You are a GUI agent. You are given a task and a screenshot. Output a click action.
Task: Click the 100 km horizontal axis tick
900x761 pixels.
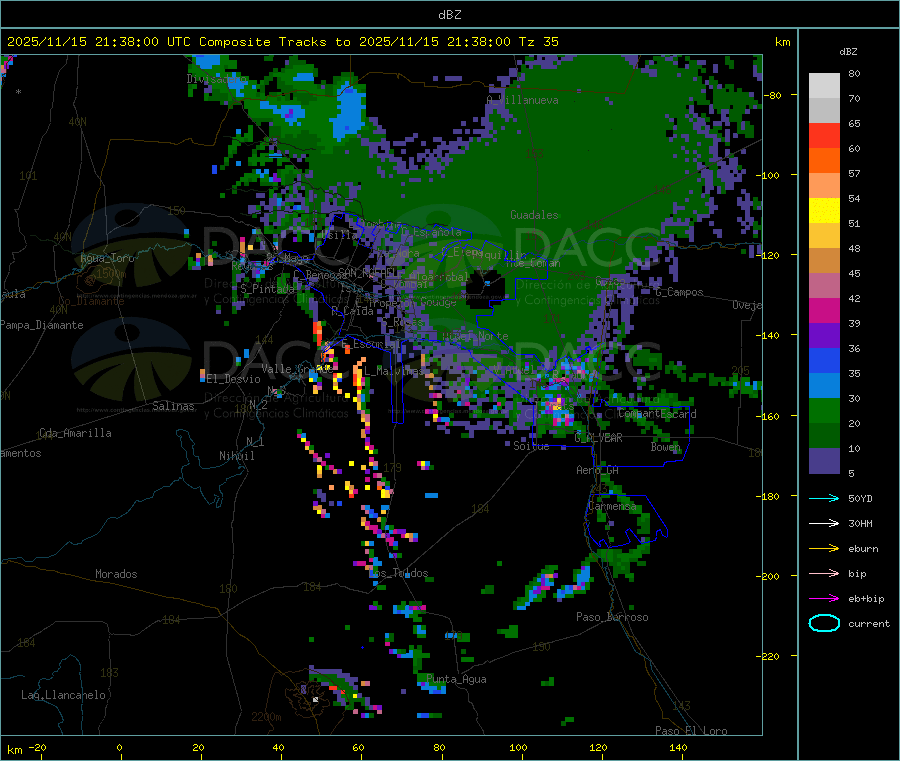(518, 747)
